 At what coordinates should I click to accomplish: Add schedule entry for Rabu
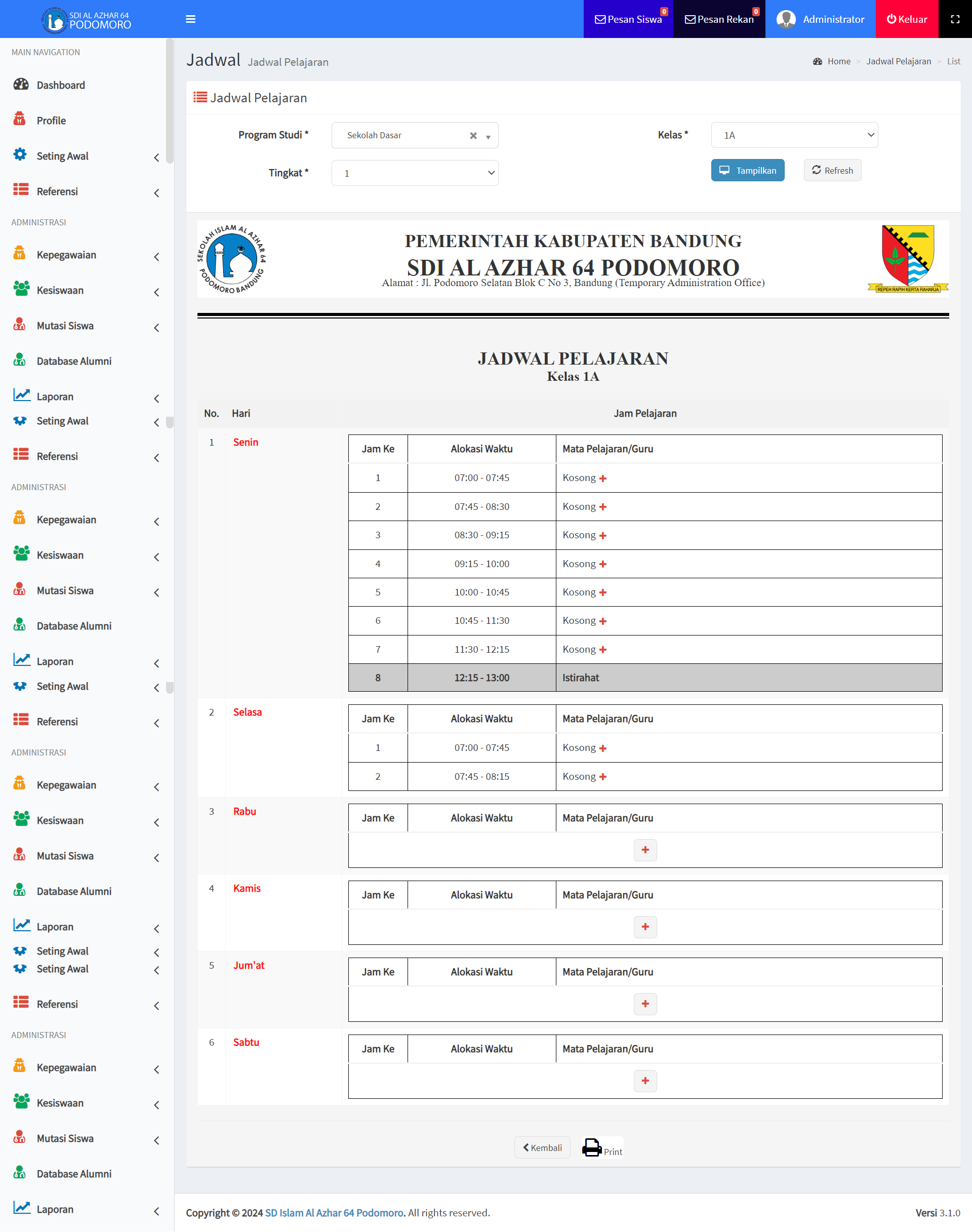coord(645,850)
